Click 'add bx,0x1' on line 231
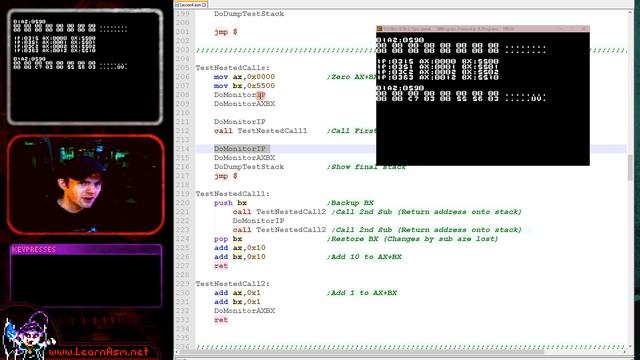 (x=237, y=302)
